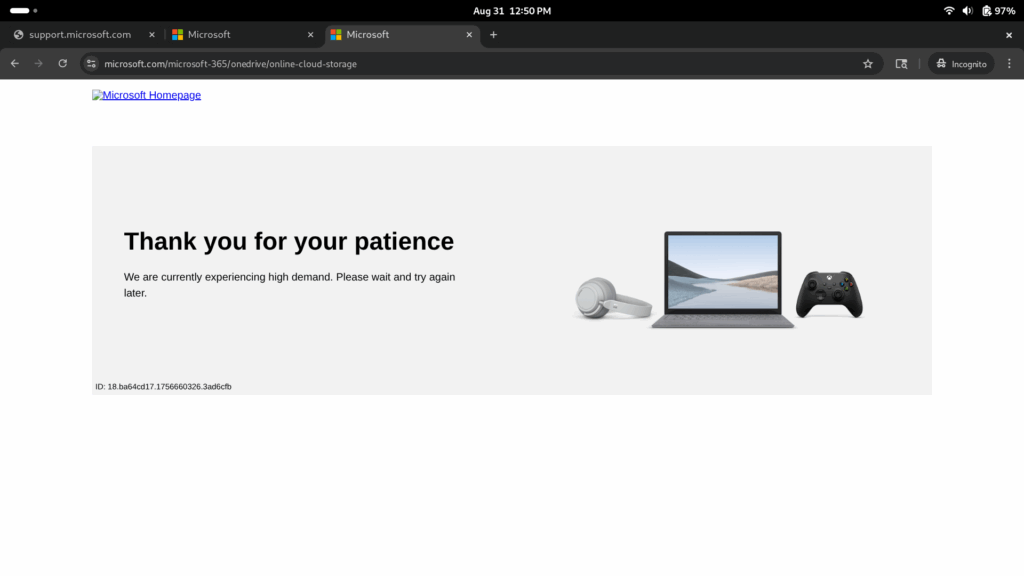The width and height of the screenshot is (1024, 576).
Task: Go back to previous page
Action: (x=14, y=63)
